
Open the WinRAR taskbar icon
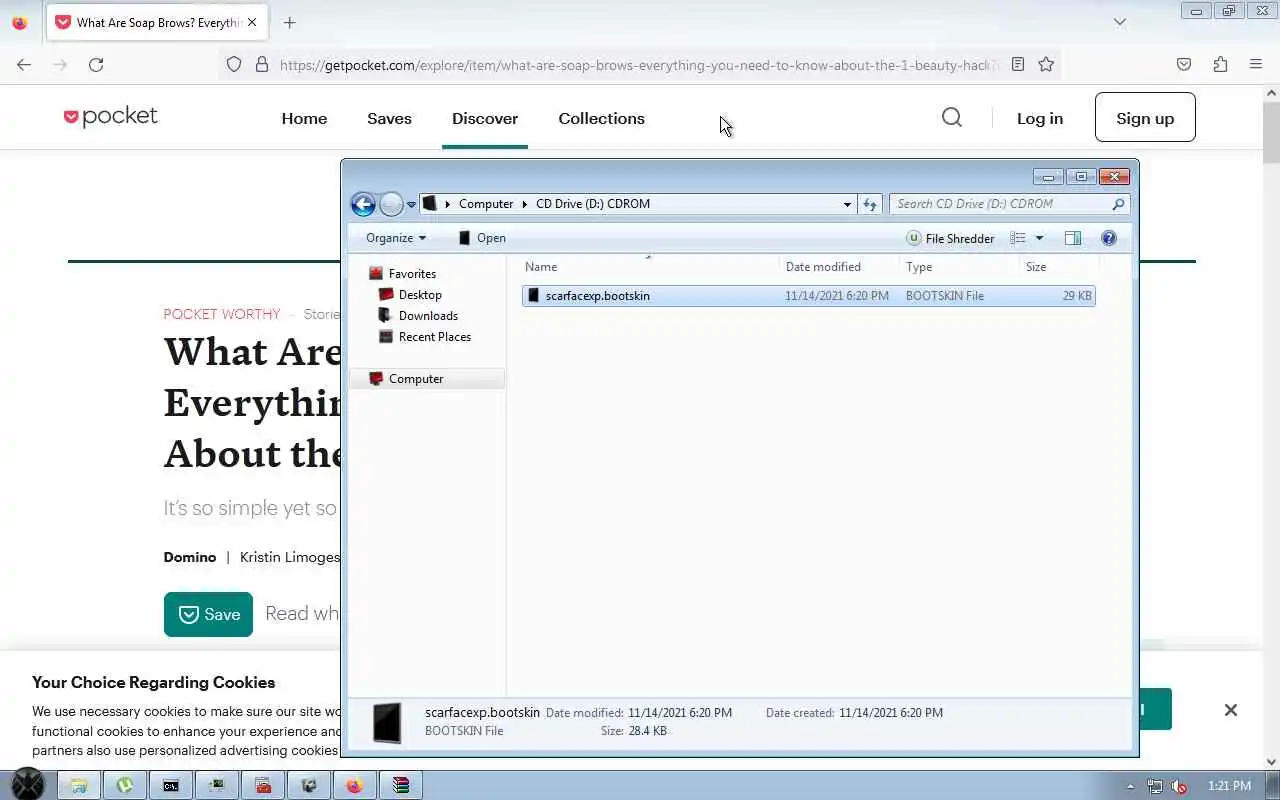point(401,786)
